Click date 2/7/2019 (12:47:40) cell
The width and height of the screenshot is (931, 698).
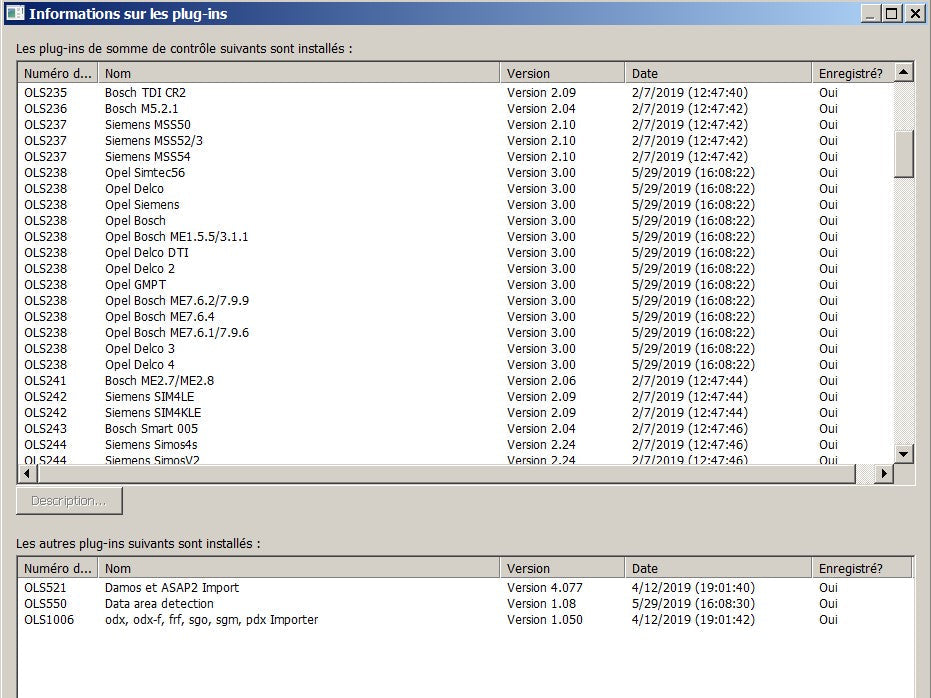[690, 93]
